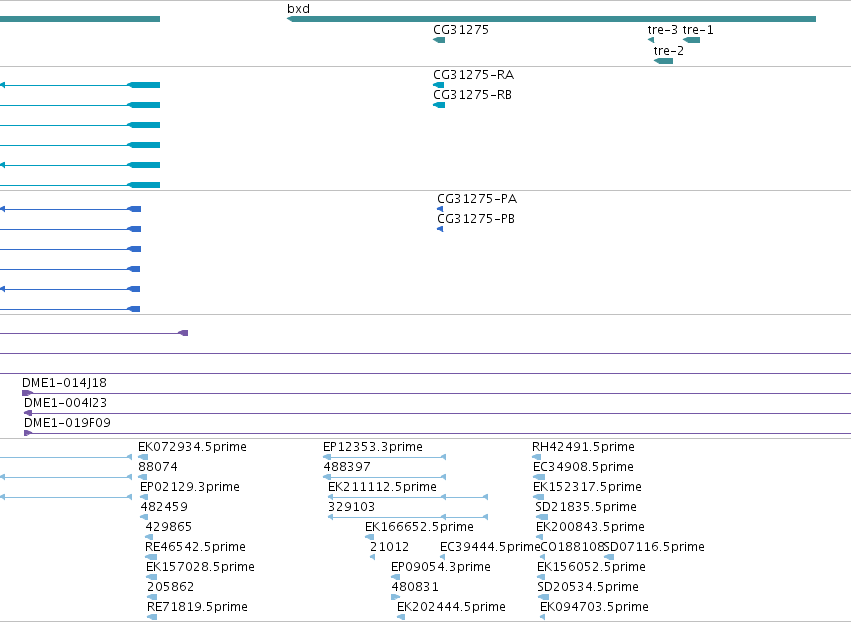Click the tre-2 gene glyph
The image size is (851, 622).
point(664,61)
